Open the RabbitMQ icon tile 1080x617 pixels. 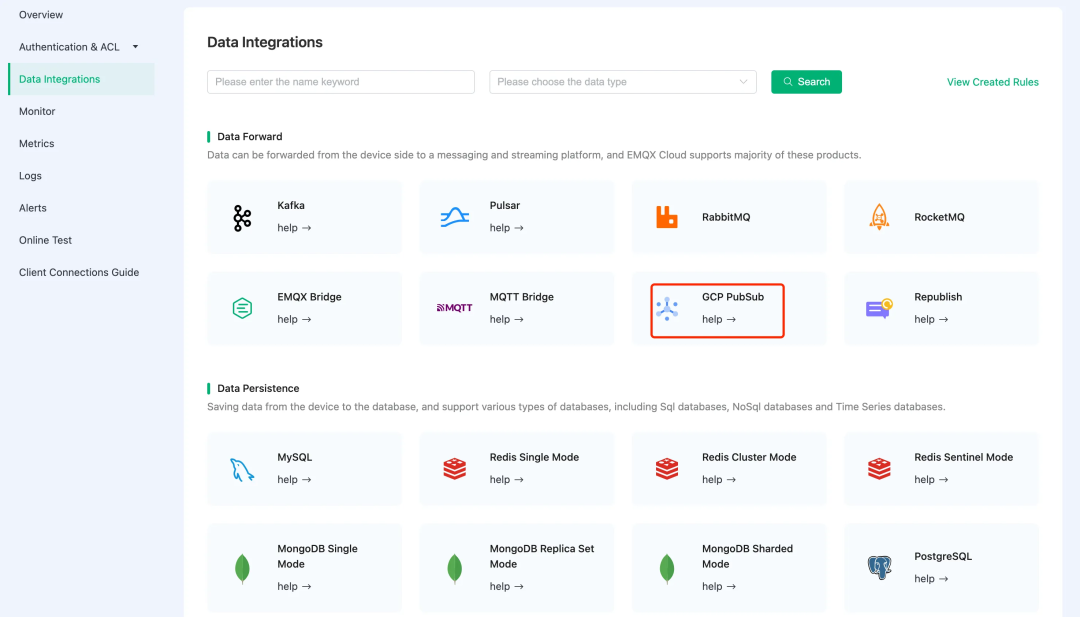coord(667,217)
